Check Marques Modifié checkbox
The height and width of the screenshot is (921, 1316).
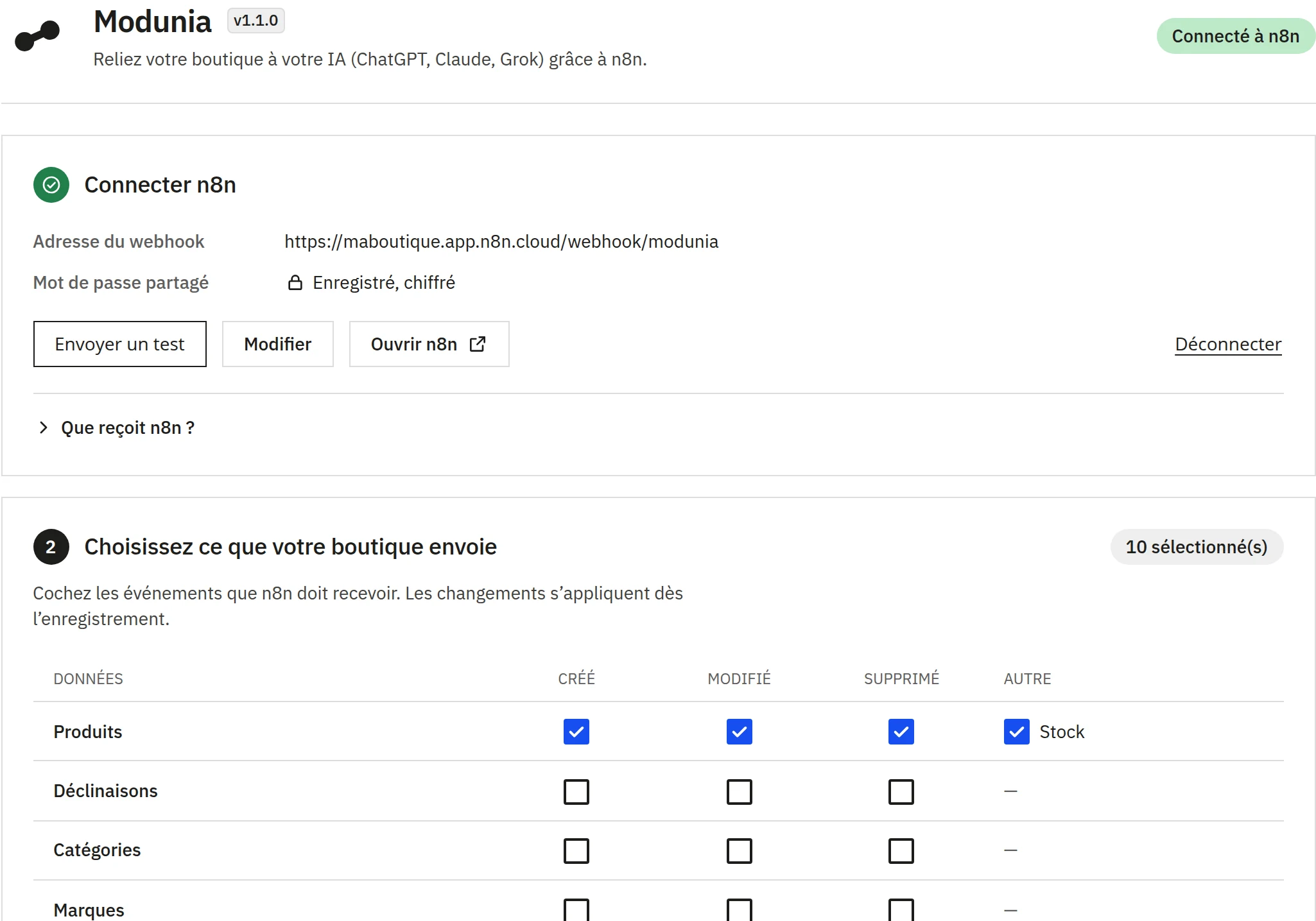point(740,909)
